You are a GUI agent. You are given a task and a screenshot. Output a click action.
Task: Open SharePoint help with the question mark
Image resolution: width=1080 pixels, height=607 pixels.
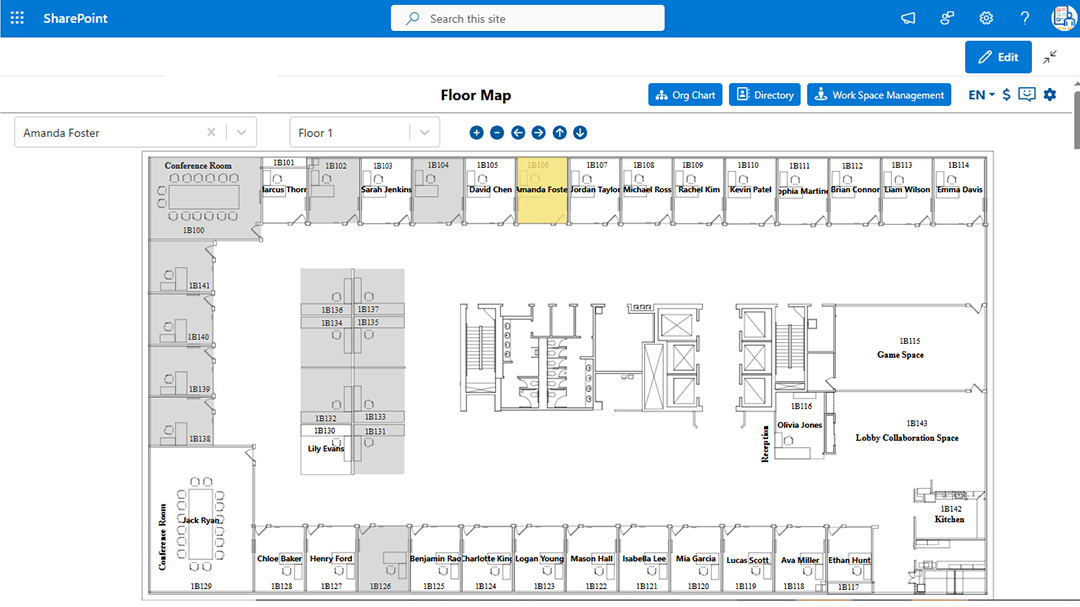pos(1024,17)
